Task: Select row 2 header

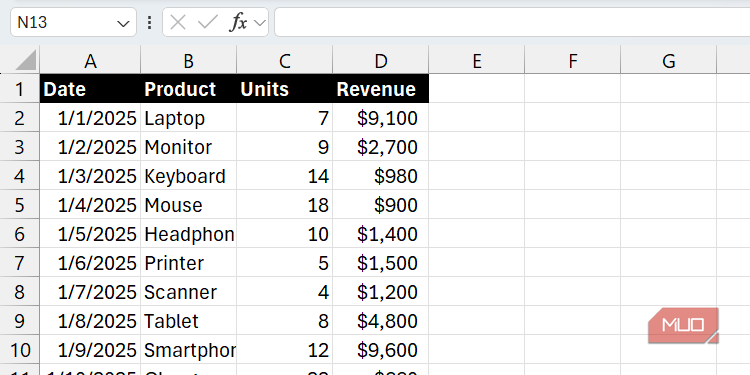Action: (x=20, y=118)
